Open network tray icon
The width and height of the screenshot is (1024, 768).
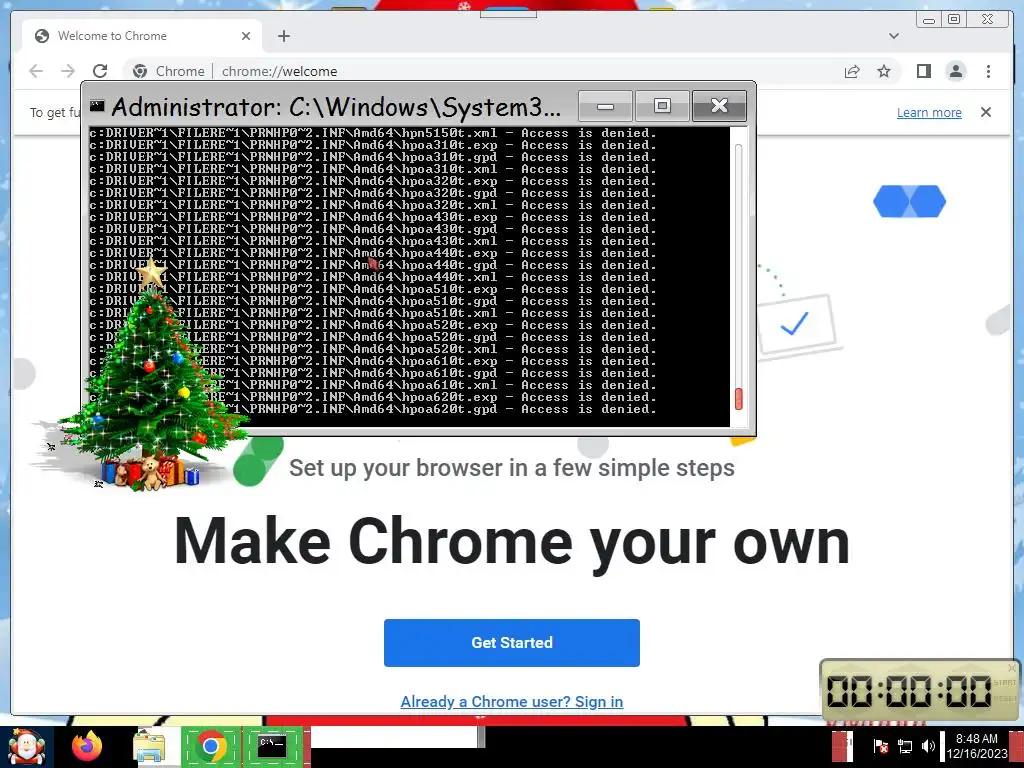pyautogui.click(x=904, y=746)
